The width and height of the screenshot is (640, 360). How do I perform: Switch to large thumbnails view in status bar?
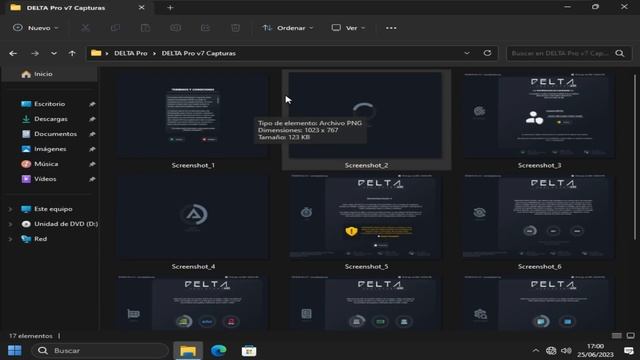pos(630,336)
